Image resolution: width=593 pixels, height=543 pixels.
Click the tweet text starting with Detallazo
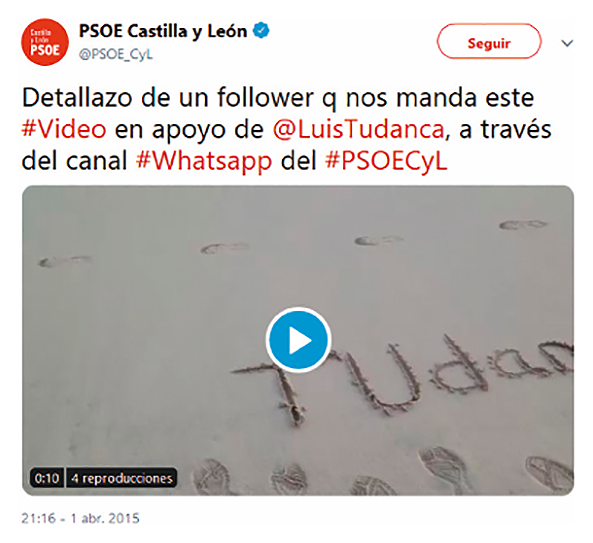[x=286, y=129]
